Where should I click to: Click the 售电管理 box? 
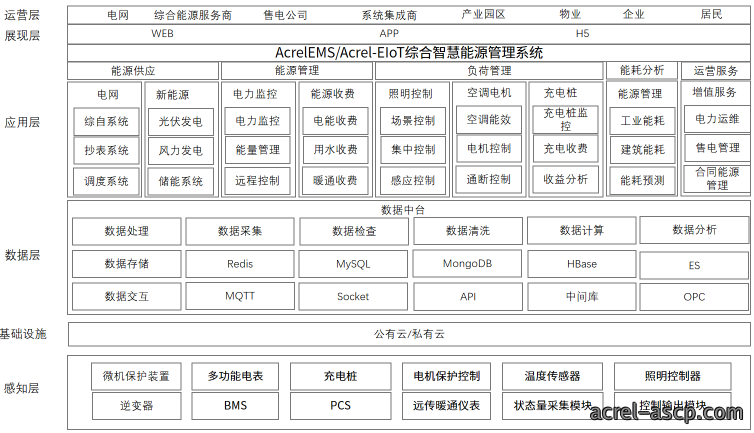coord(717,148)
